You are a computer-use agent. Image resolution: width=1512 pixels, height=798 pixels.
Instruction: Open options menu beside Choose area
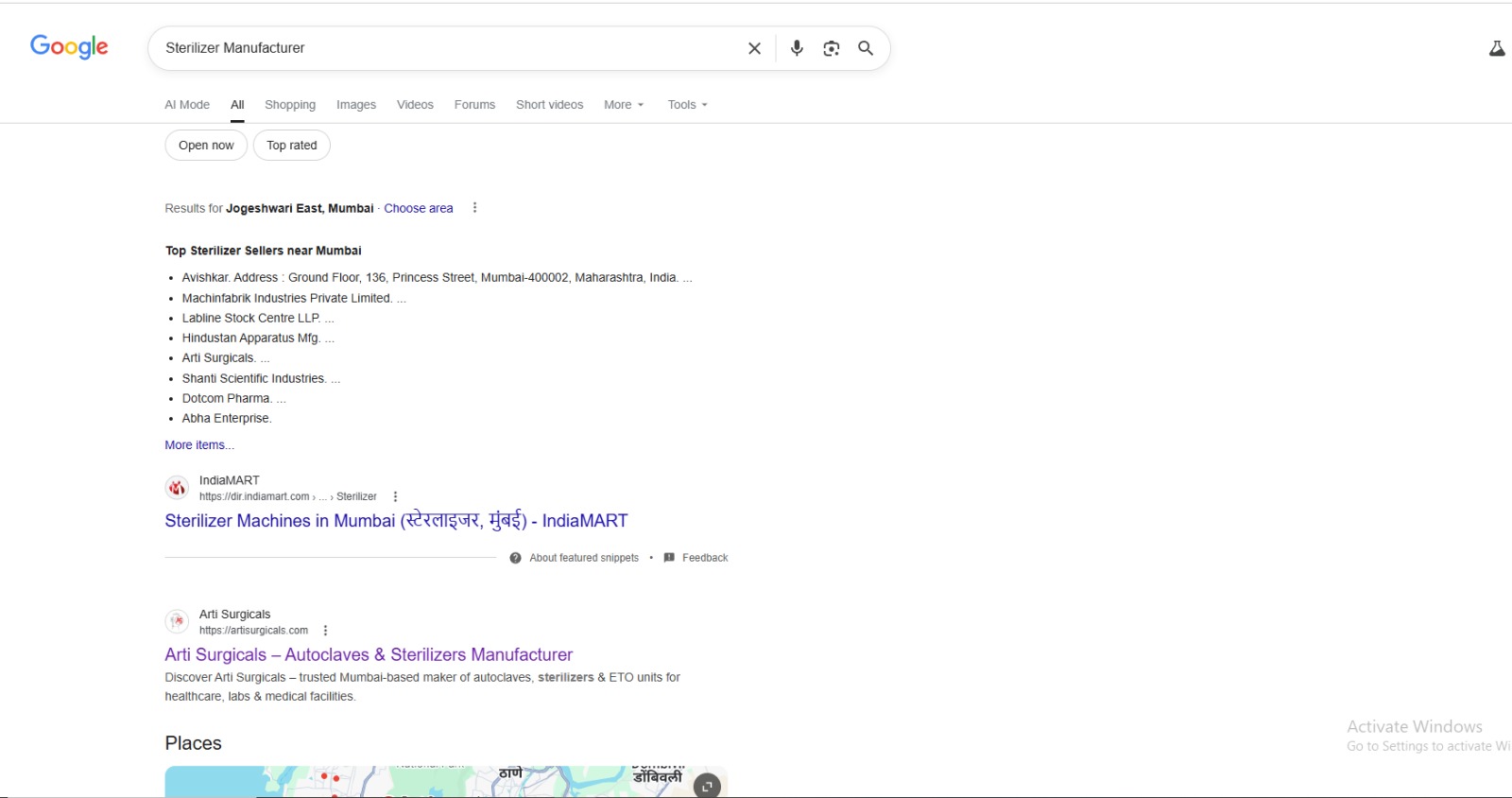click(474, 208)
